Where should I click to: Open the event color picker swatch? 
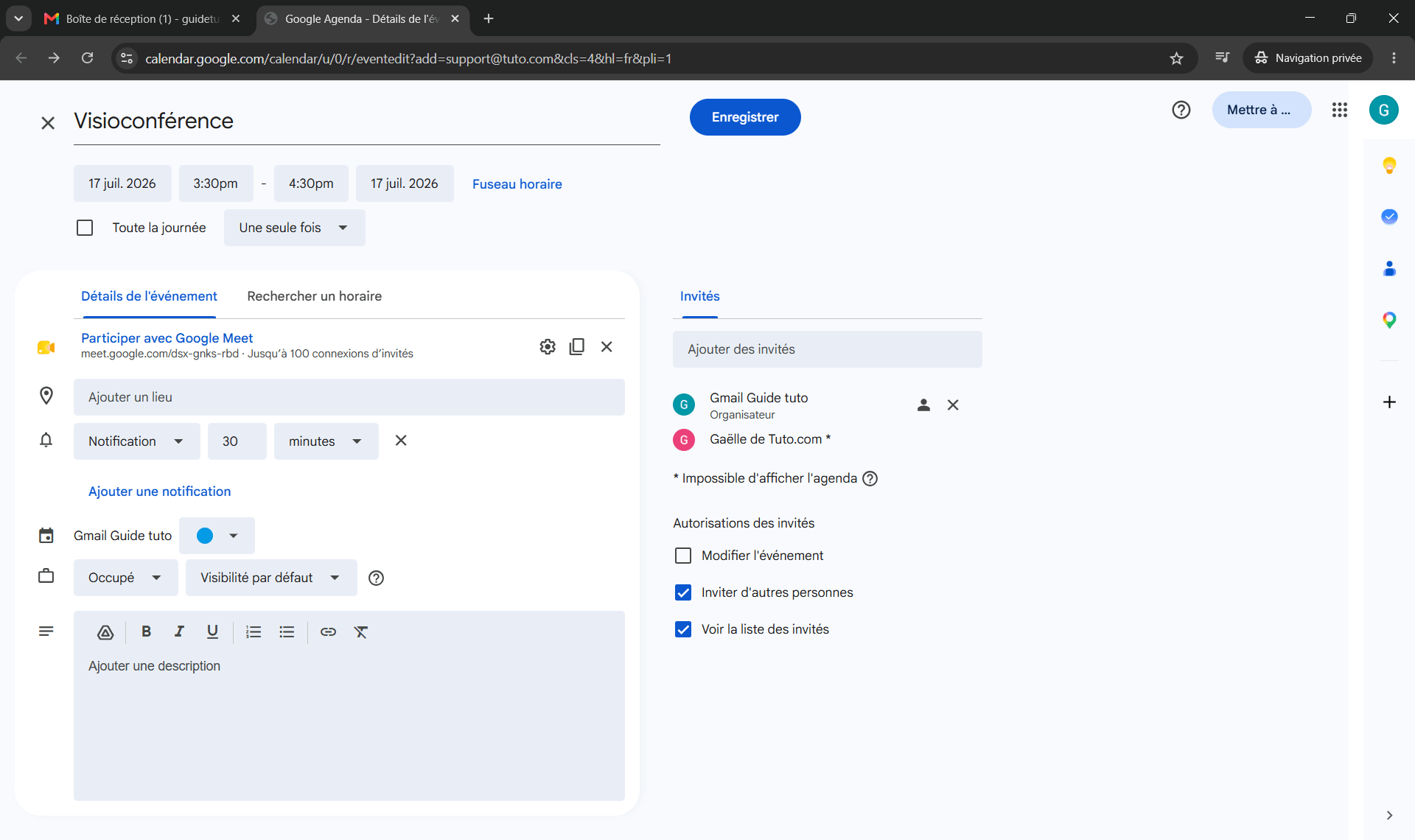pyautogui.click(x=217, y=536)
